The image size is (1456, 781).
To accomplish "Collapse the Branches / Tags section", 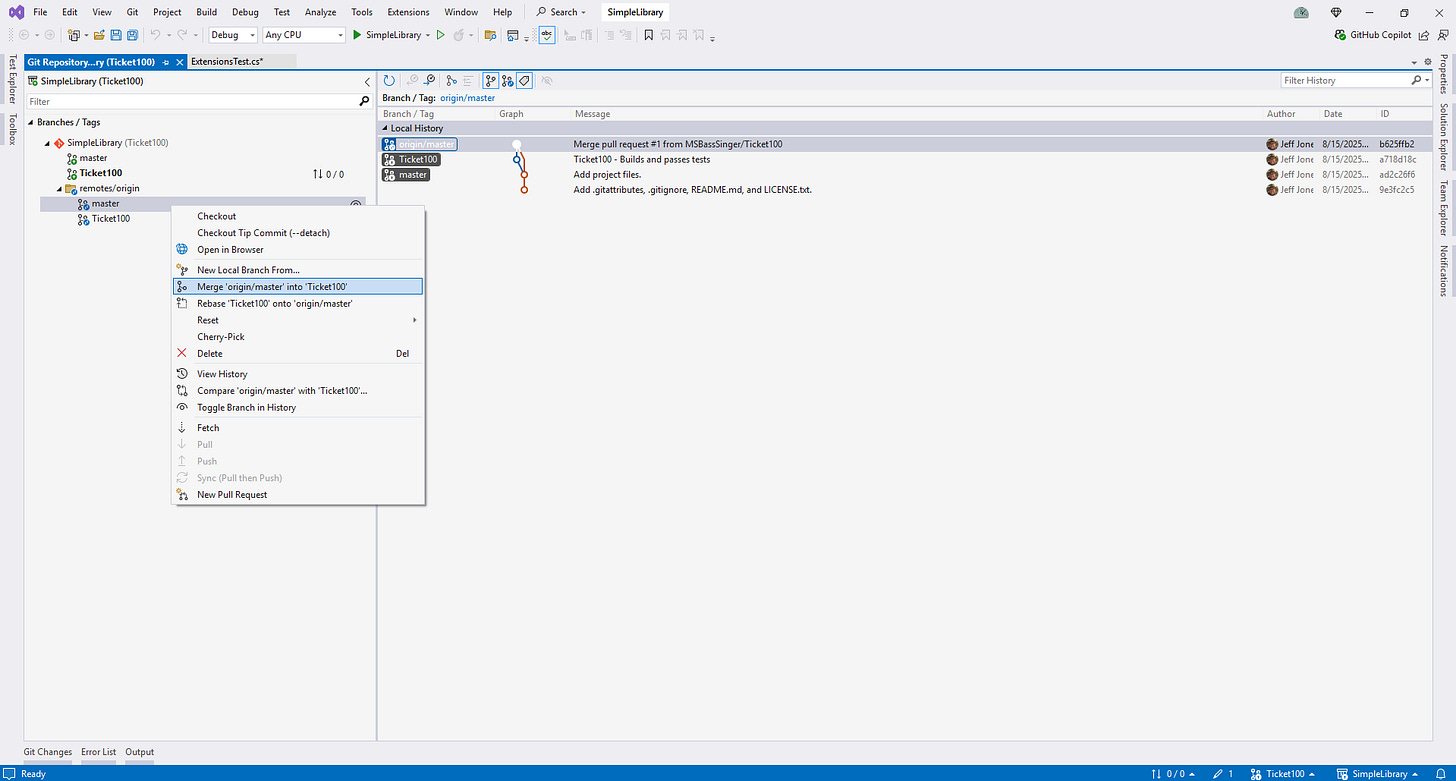I will coord(30,122).
